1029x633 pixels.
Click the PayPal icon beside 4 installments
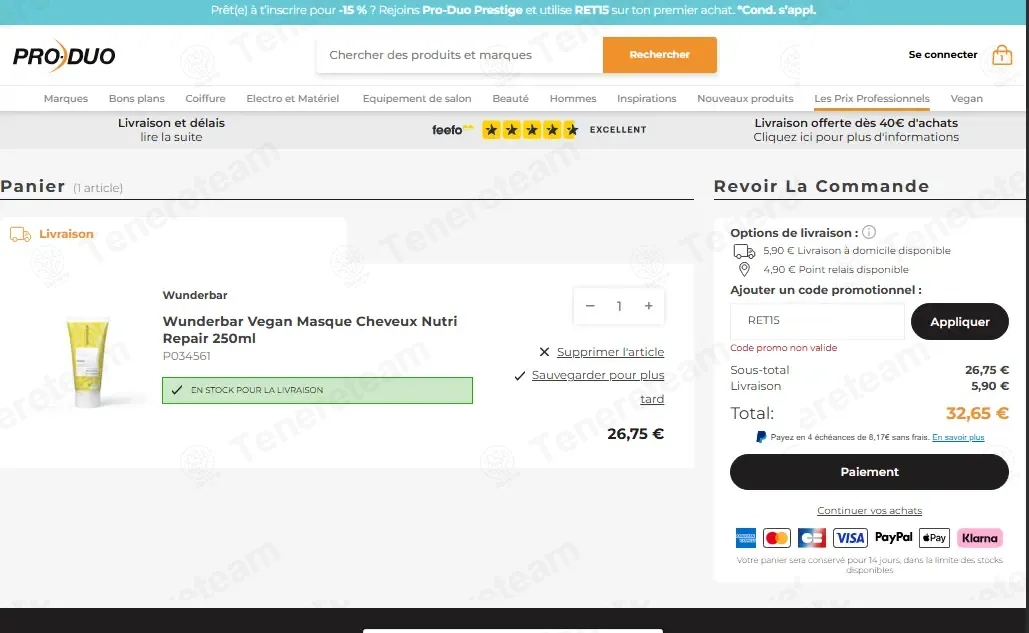[x=761, y=437]
